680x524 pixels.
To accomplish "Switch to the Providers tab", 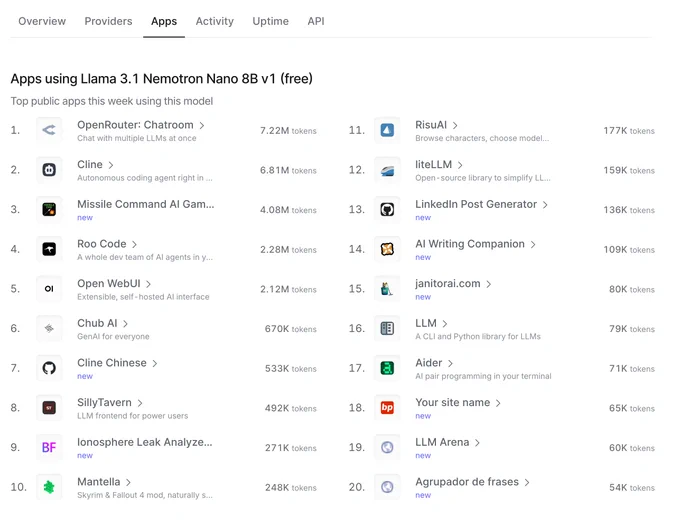I will [108, 21].
